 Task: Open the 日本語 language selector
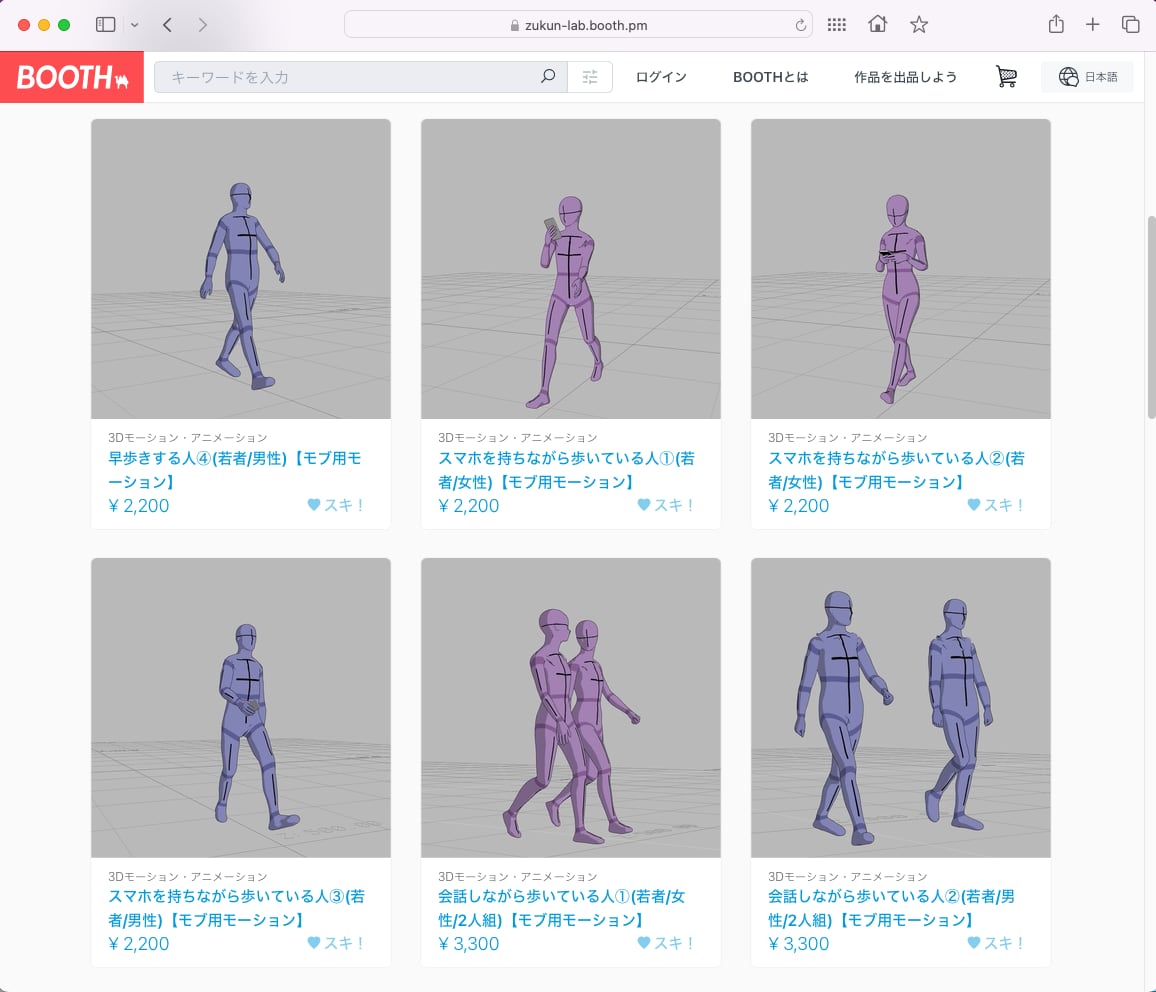coord(1087,77)
